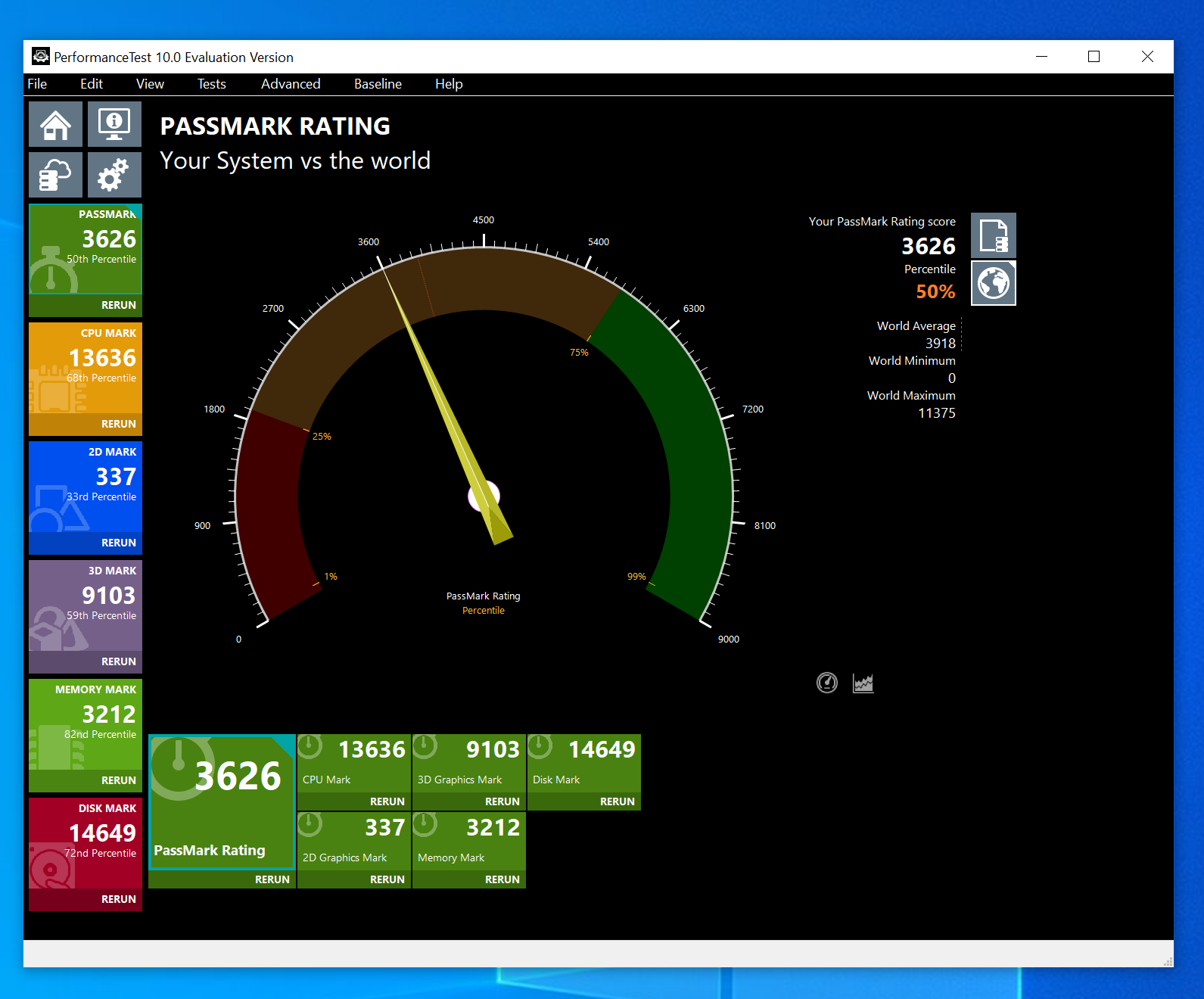The image size is (1204, 999).
Task: Select the PASSMARK 3626 sidebar tile
Action: click(86, 249)
